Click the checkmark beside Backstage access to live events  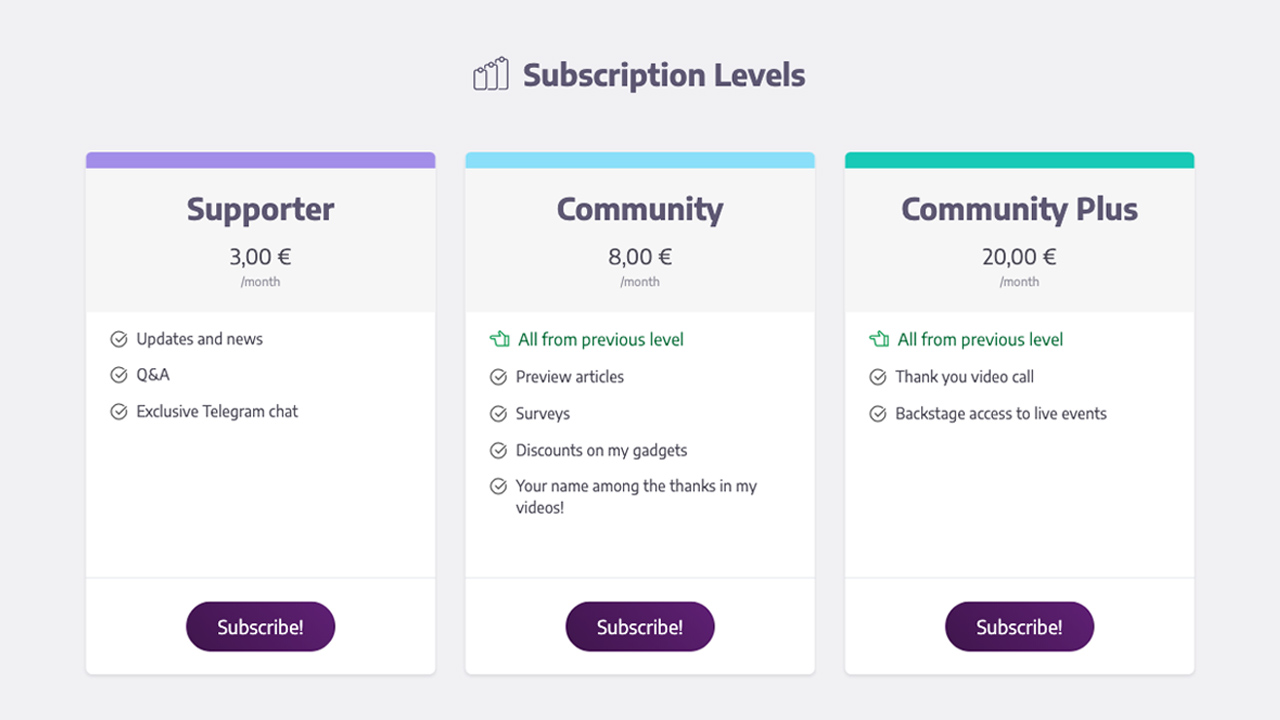pyautogui.click(x=879, y=413)
